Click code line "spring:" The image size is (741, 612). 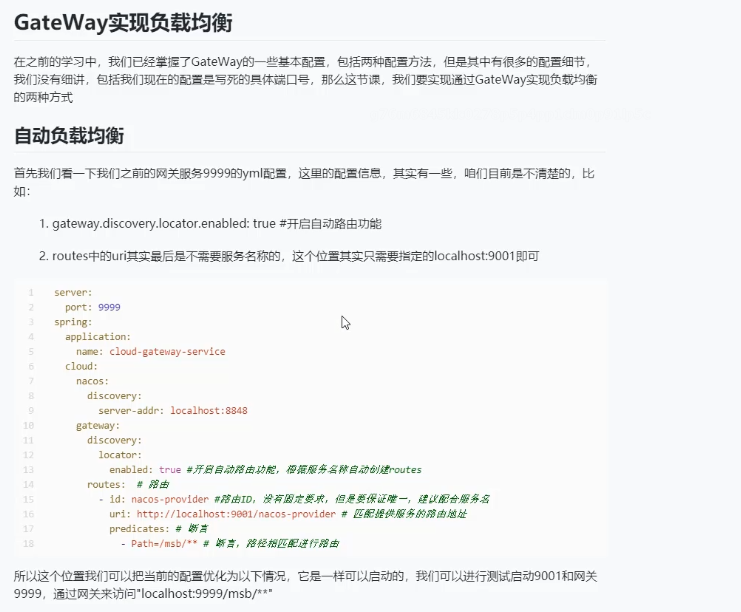[x=73, y=322]
